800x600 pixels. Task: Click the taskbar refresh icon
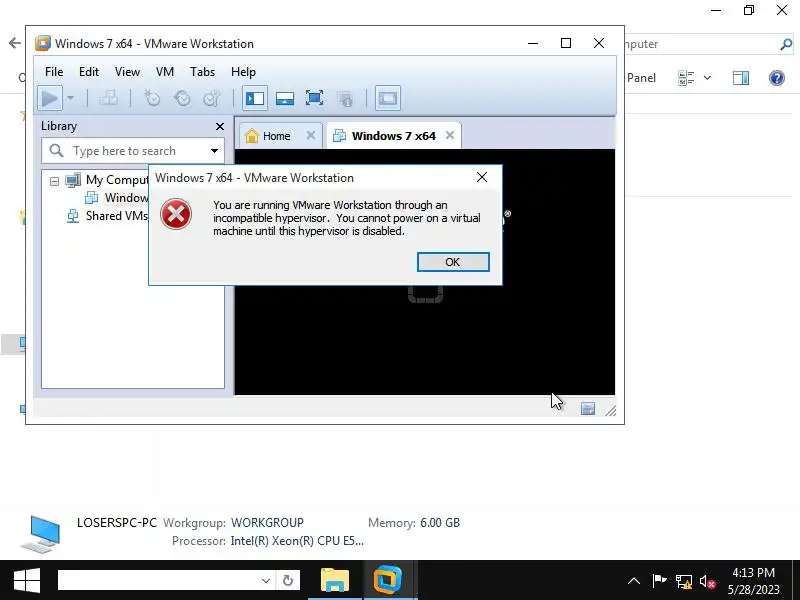coord(288,581)
